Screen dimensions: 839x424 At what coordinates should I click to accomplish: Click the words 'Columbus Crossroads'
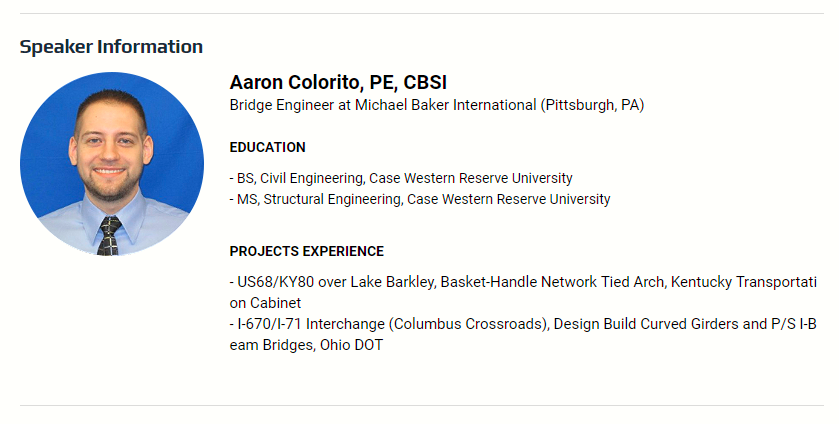468,324
